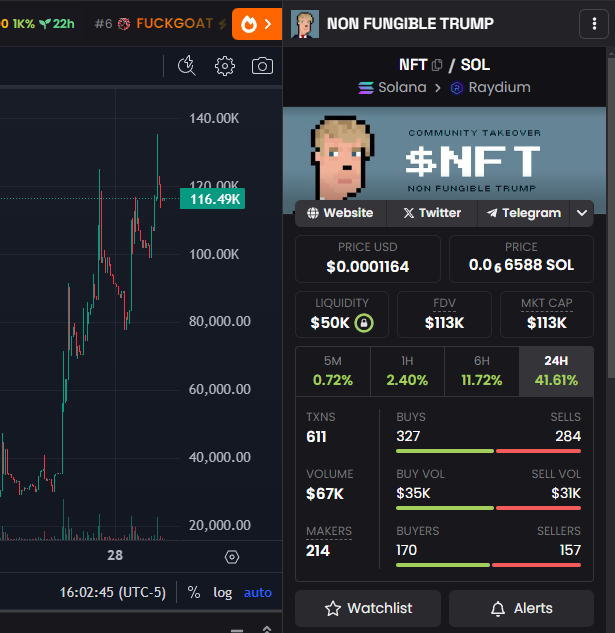
Task: Click the 22h age badge in ticker
Action: (x=57, y=24)
